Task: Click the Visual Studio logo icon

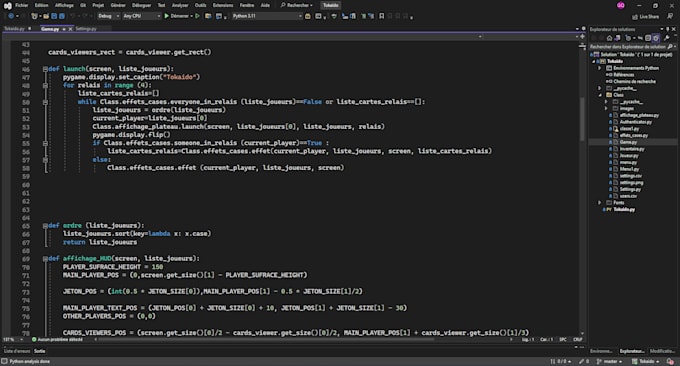Action: (7, 6)
